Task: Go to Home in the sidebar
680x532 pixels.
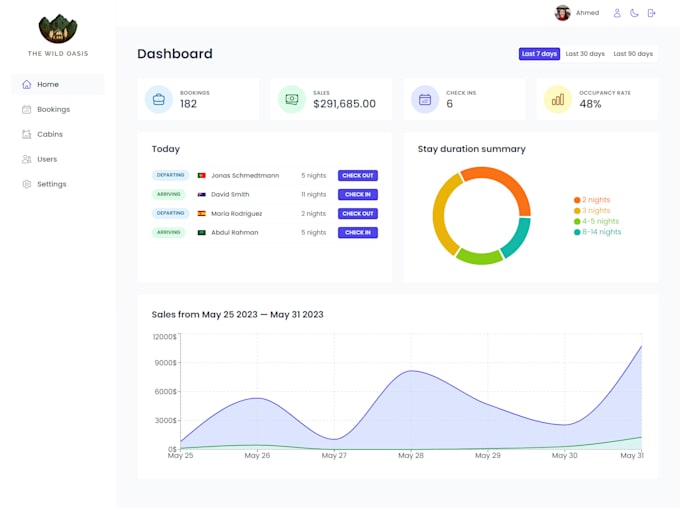Action: click(x=58, y=85)
